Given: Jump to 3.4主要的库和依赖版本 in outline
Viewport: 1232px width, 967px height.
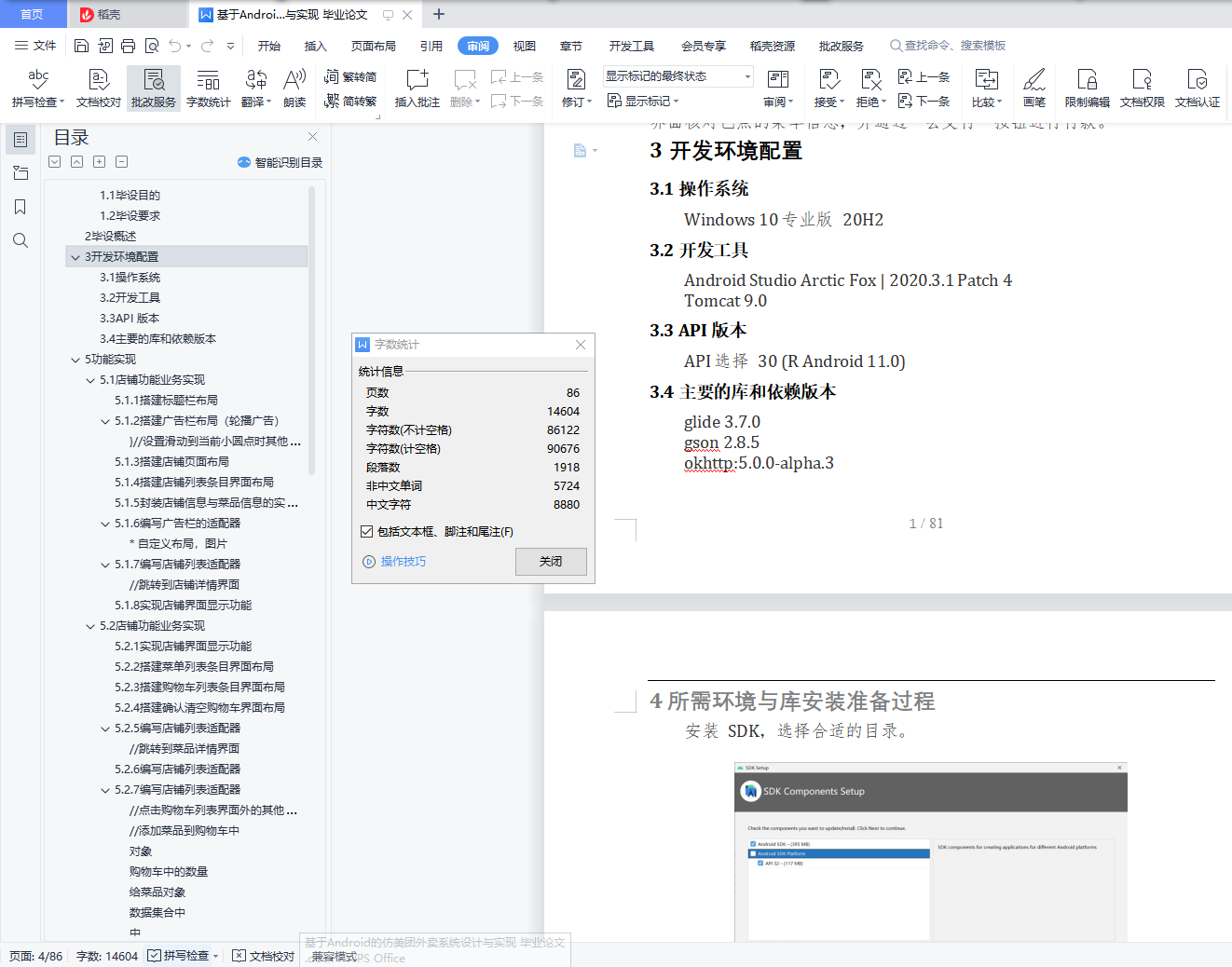Looking at the screenshot, I should [x=157, y=339].
